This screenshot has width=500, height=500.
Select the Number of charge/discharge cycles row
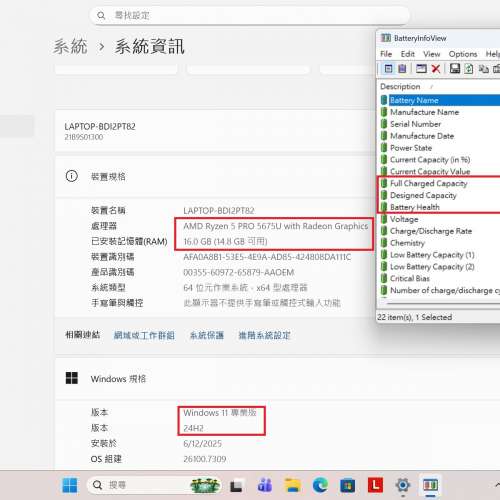pos(440,290)
